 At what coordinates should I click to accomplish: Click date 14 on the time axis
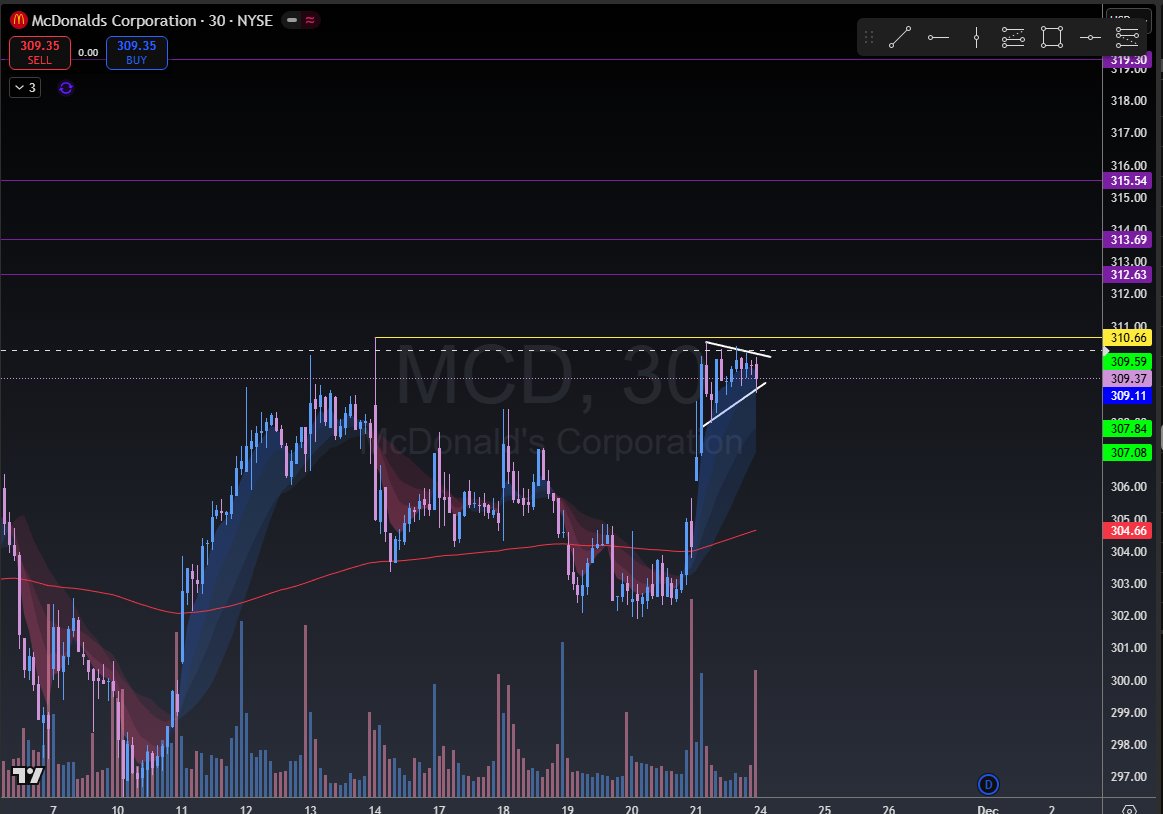375,809
